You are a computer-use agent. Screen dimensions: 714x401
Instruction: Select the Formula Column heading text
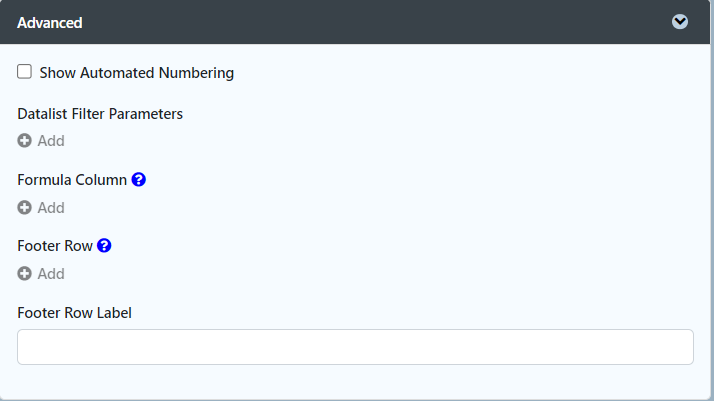[x=72, y=180]
